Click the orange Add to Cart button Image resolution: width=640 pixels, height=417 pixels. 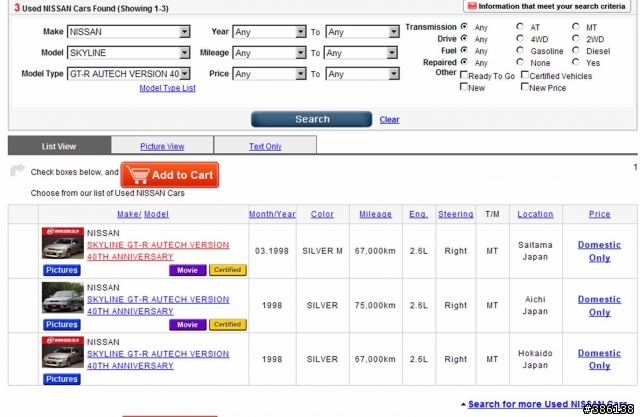point(170,175)
